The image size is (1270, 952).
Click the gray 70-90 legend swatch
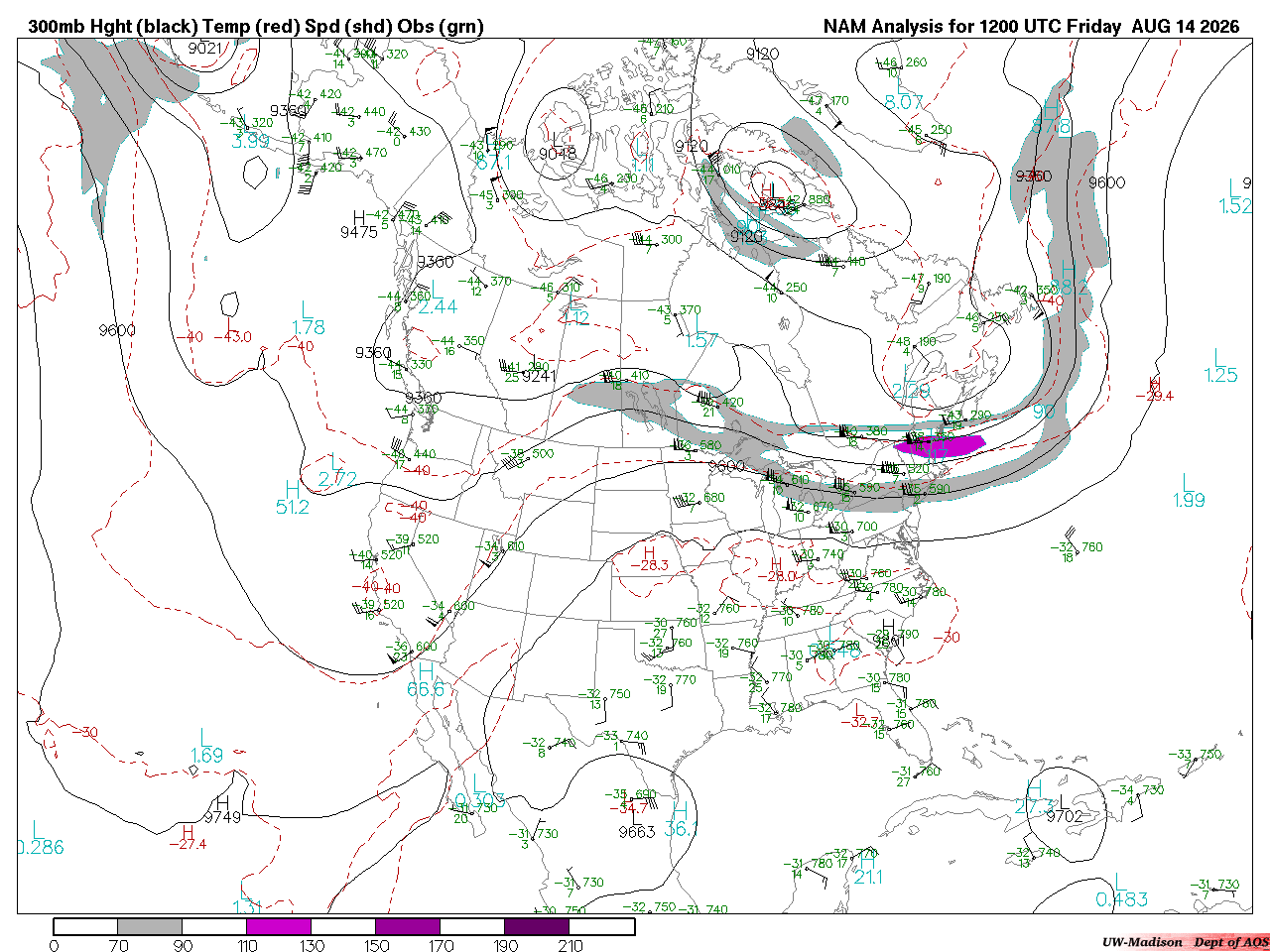[x=150, y=926]
